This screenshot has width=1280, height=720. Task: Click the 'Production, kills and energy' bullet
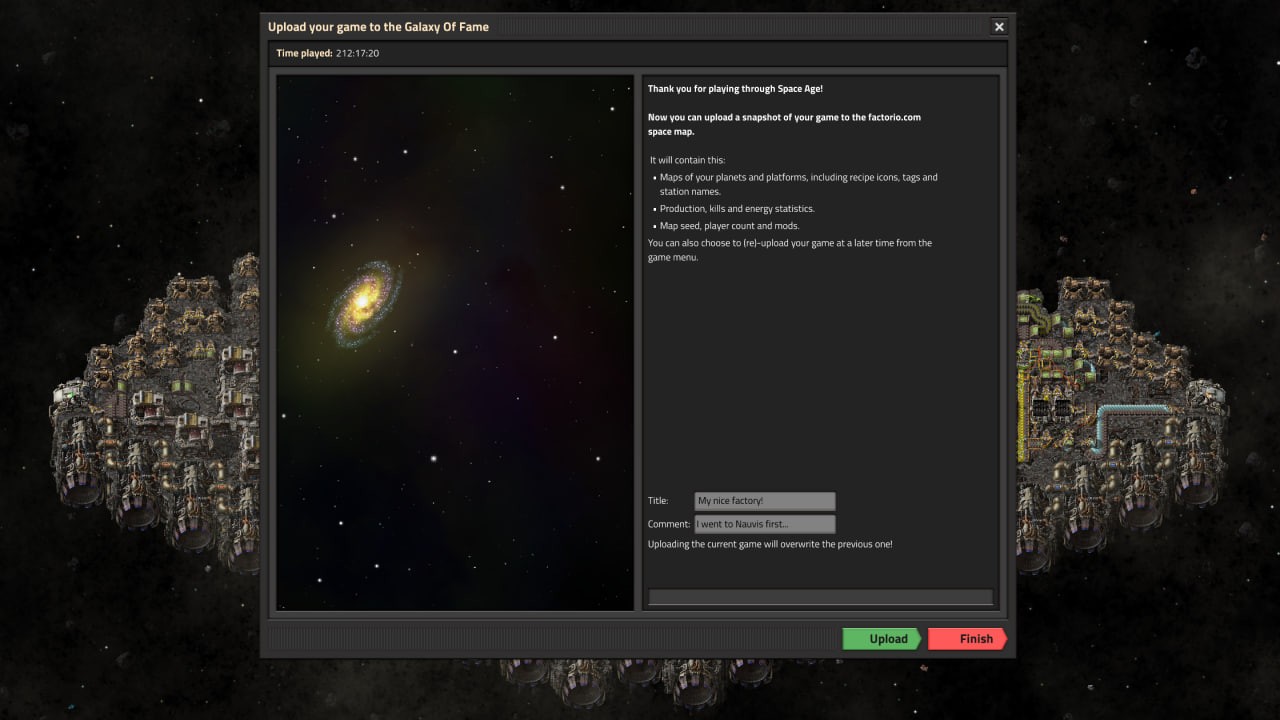pyautogui.click(x=737, y=209)
